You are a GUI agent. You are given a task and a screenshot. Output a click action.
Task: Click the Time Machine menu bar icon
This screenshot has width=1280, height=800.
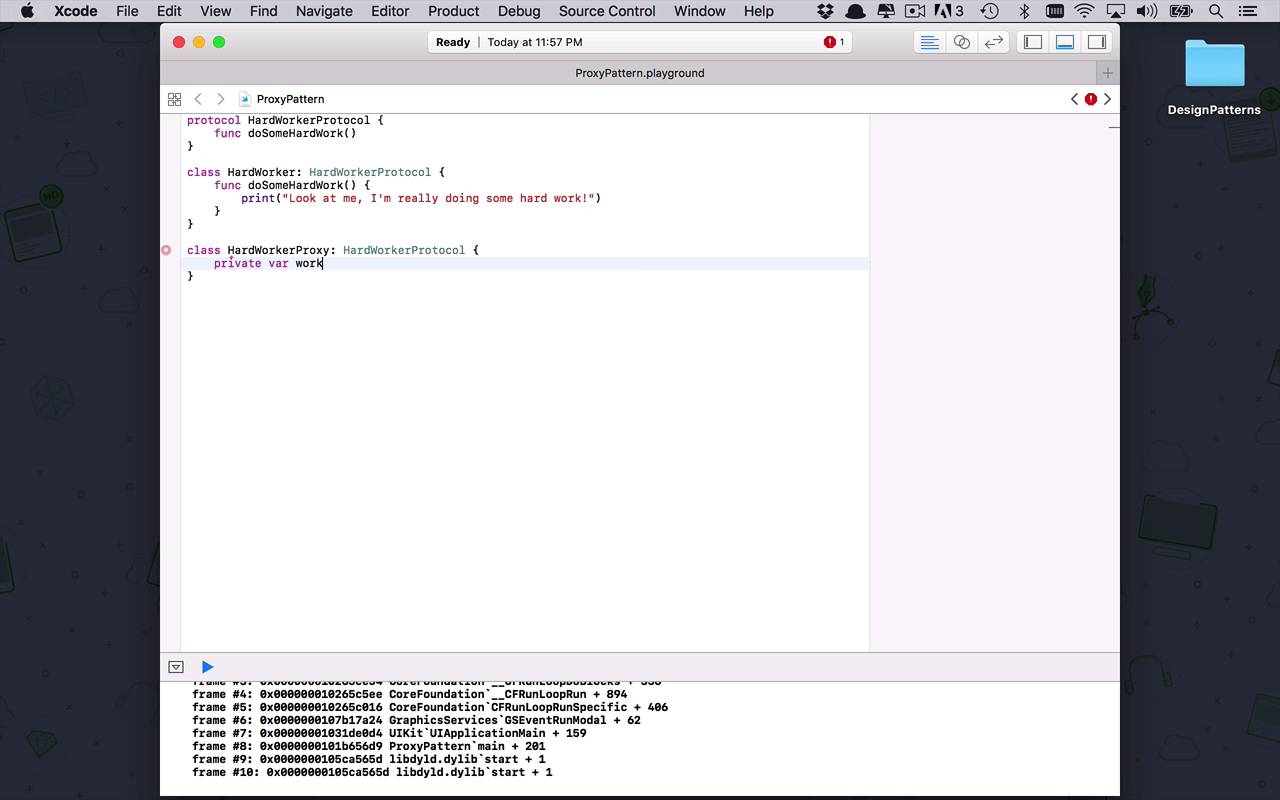[x=989, y=11]
